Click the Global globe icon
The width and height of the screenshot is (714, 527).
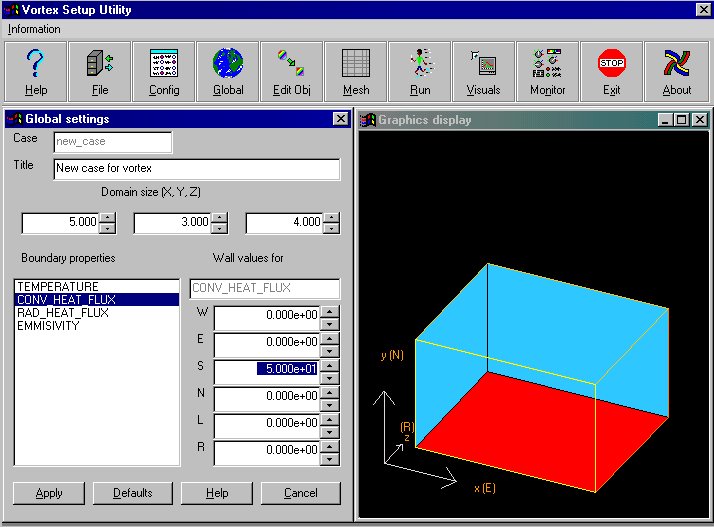[228, 72]
